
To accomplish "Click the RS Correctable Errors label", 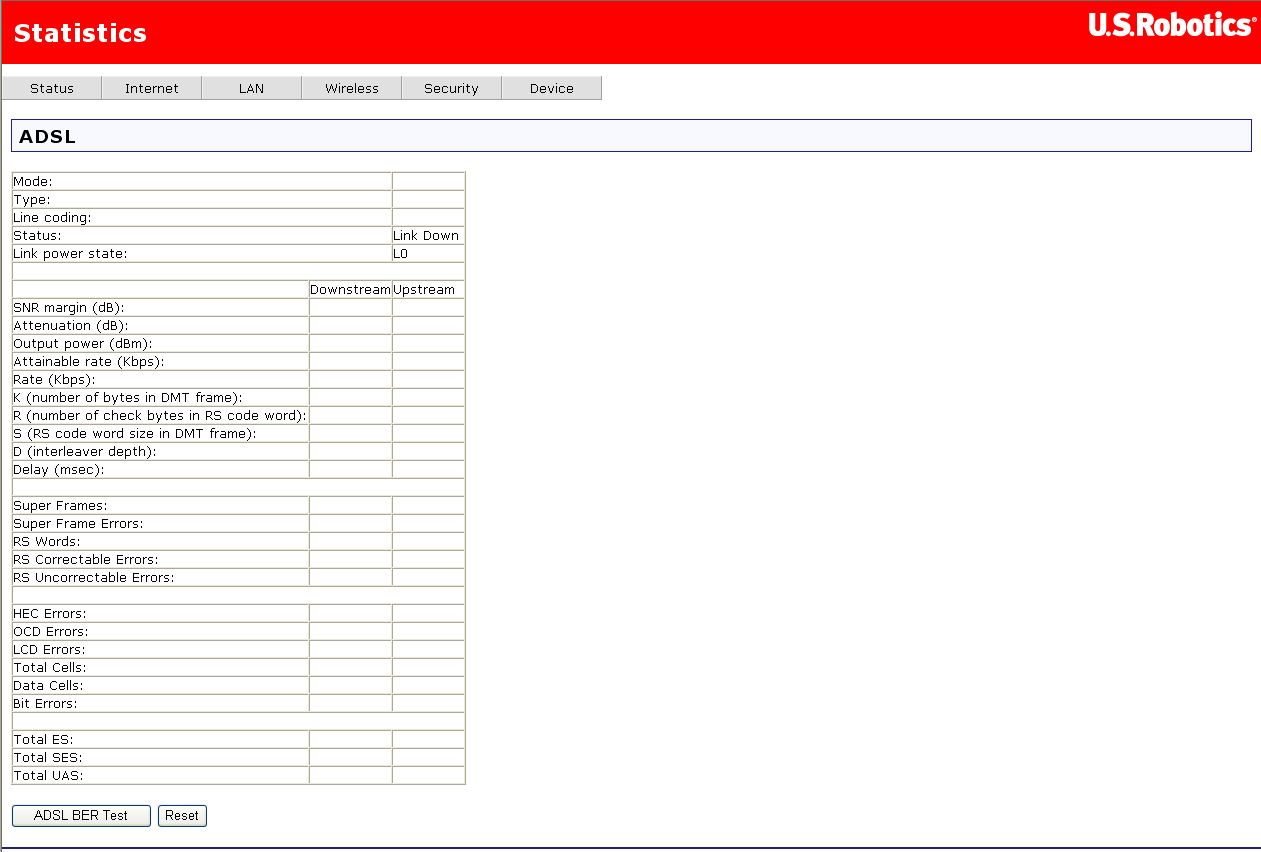I will [86, 560].
